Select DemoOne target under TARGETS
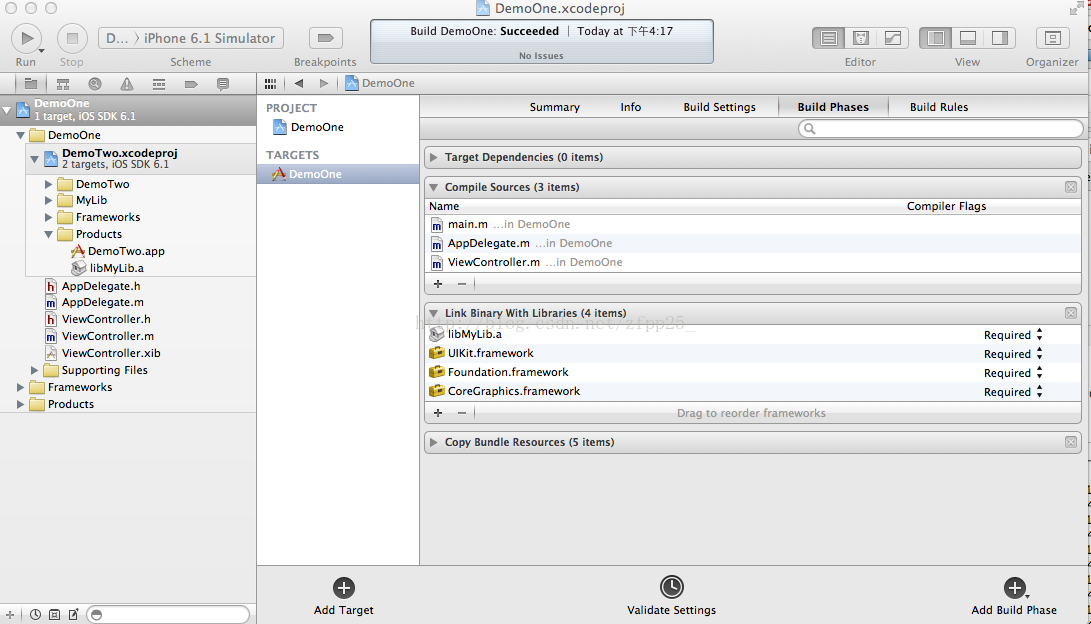 coord(338,174)
